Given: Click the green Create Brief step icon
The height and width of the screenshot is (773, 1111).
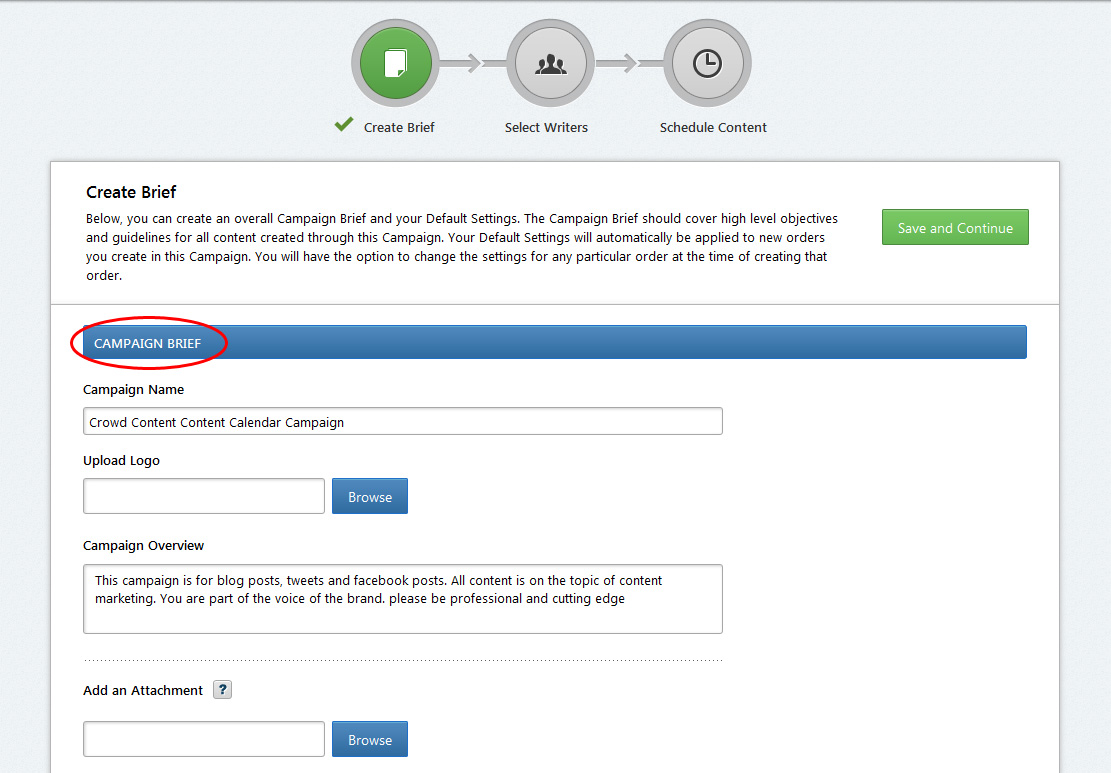Looking at the screenshot, I should pyautogui.click(x=395, y=63).
